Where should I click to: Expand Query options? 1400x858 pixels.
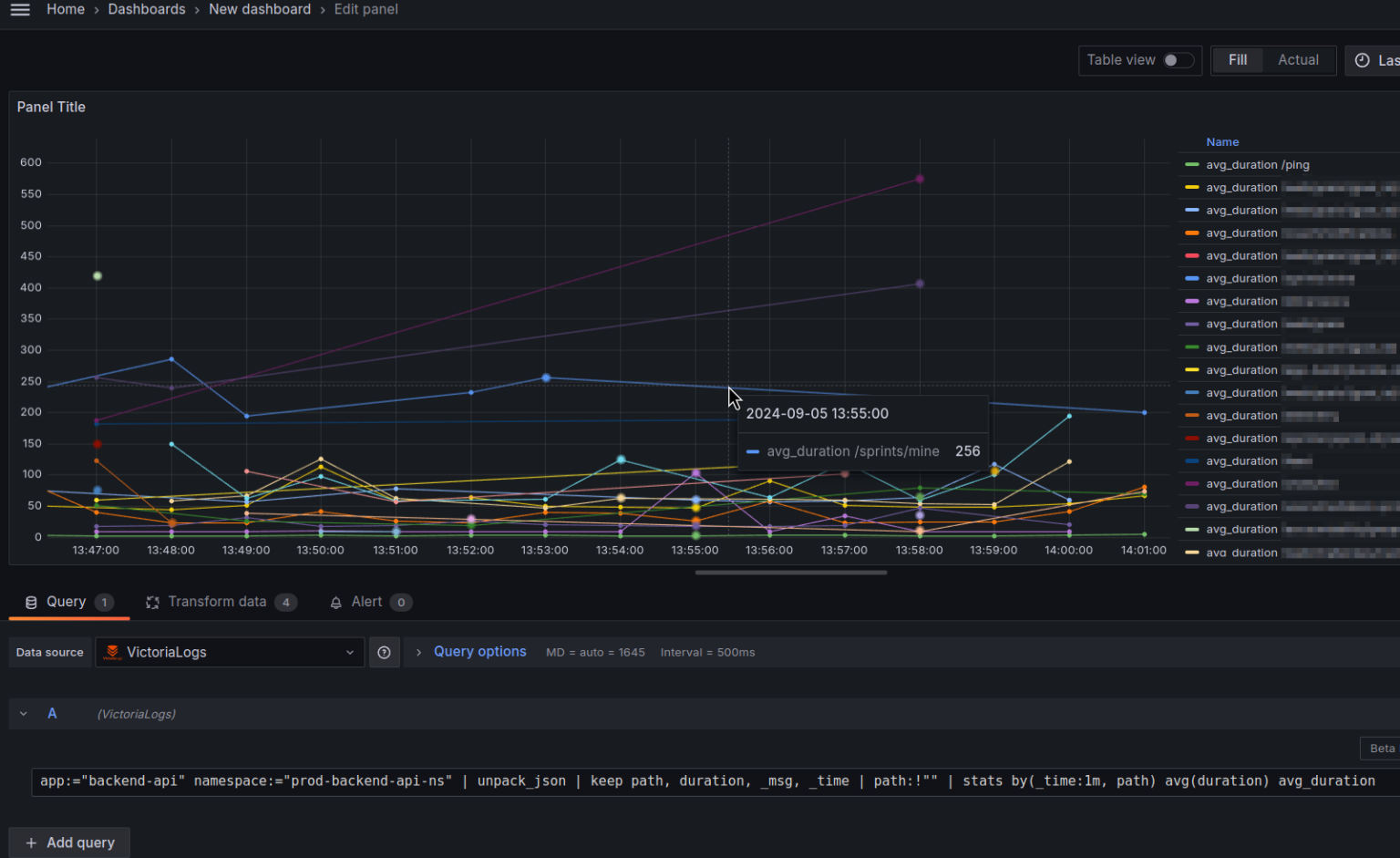tap(479, 651)
